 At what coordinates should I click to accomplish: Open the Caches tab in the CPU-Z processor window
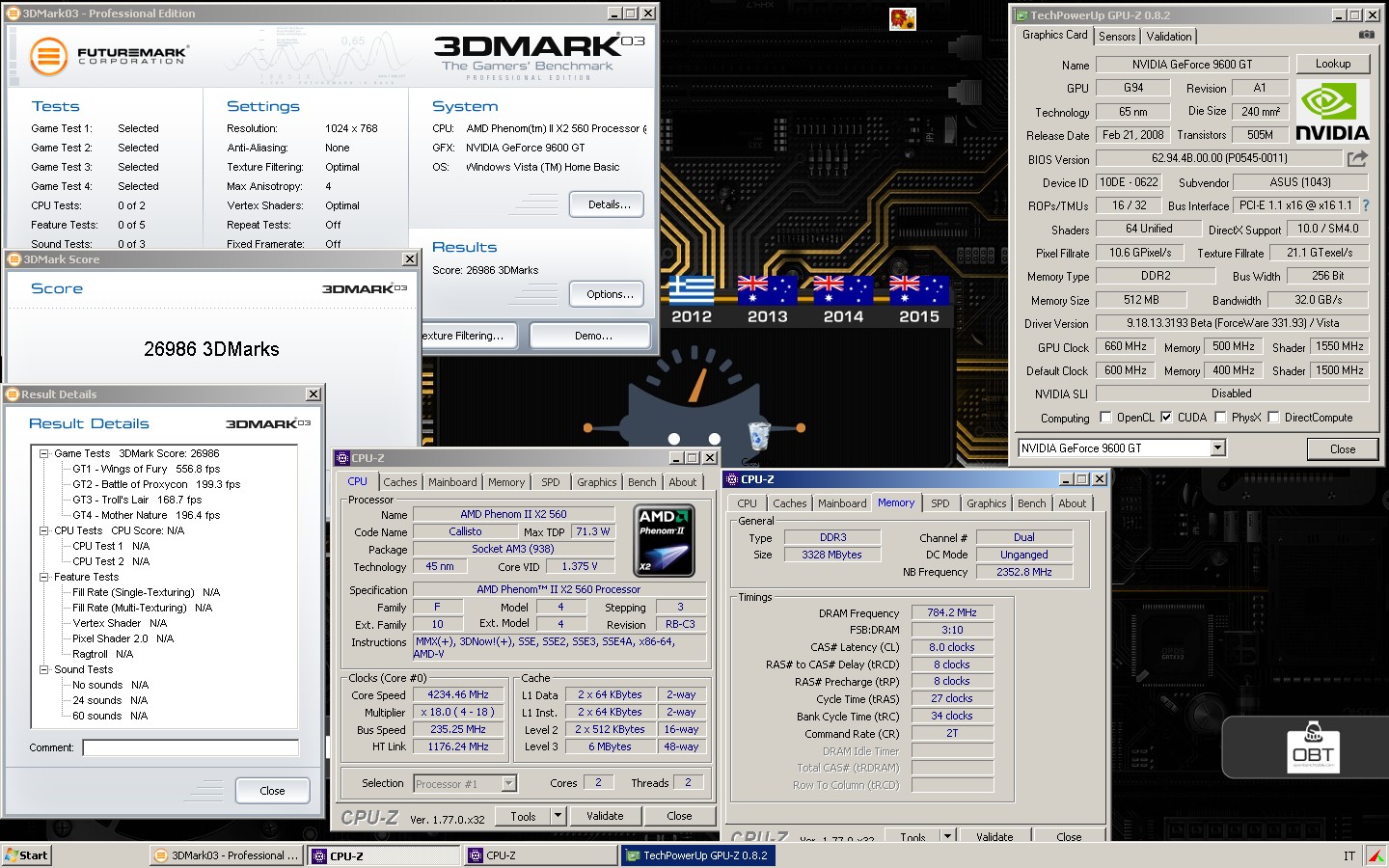pos(400,482)
